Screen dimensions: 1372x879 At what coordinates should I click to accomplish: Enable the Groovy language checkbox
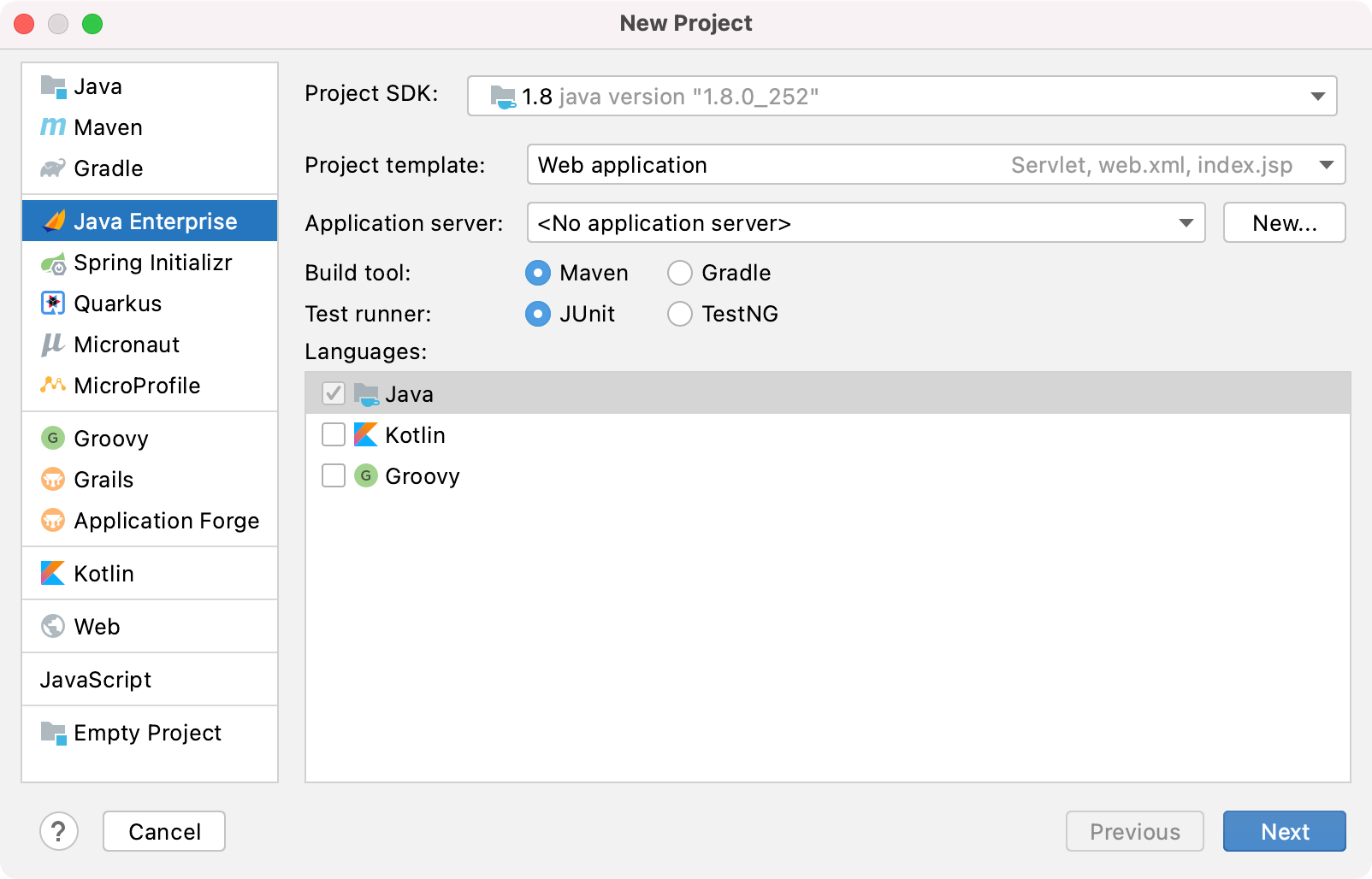pyautogui.click(x=334, y=475)
